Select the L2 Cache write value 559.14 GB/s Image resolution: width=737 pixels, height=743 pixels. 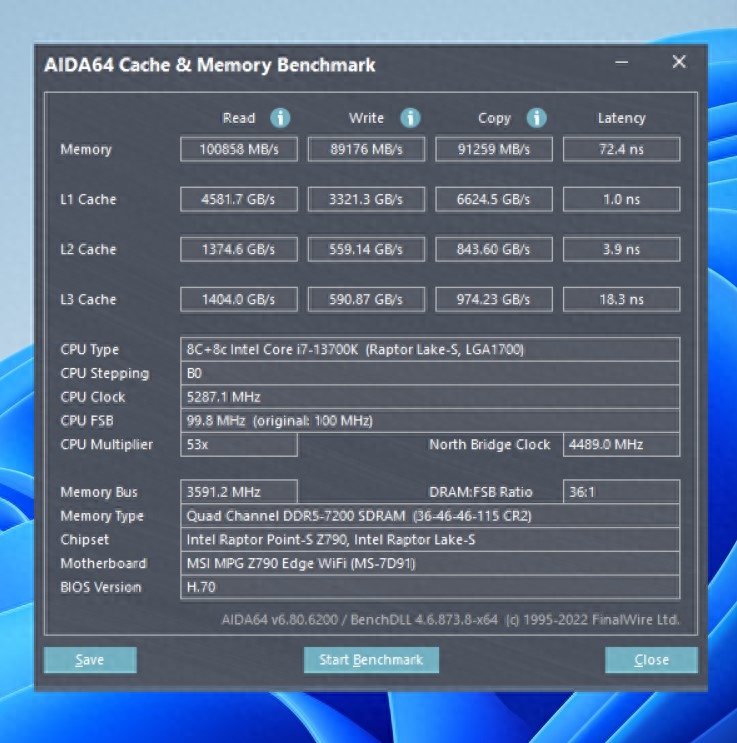point(366,249)
